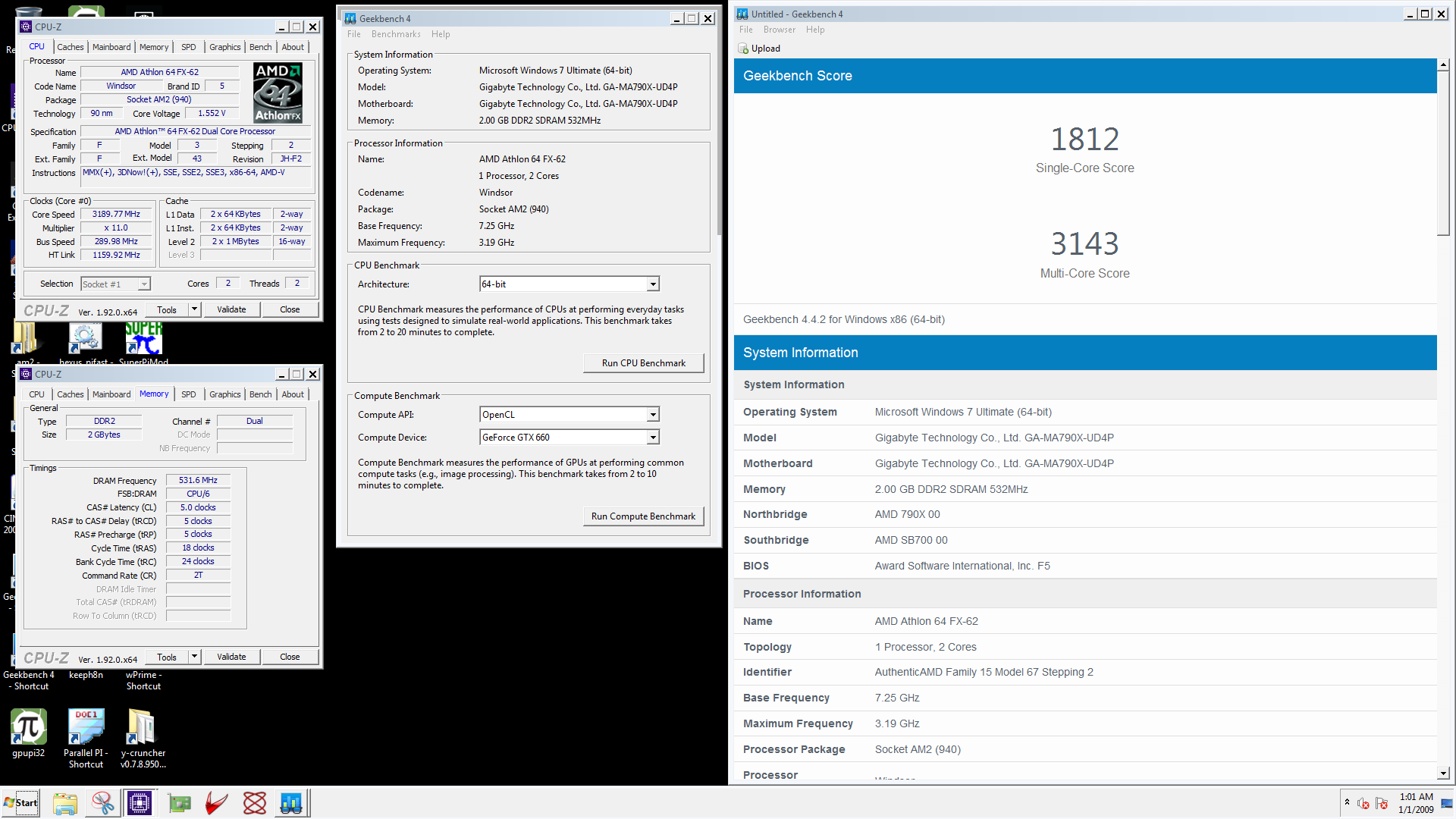This screenshot has width=1456, height=819.
Task: Switch to Caches tab in CPU-Z processor window
Action: [71, 47]
